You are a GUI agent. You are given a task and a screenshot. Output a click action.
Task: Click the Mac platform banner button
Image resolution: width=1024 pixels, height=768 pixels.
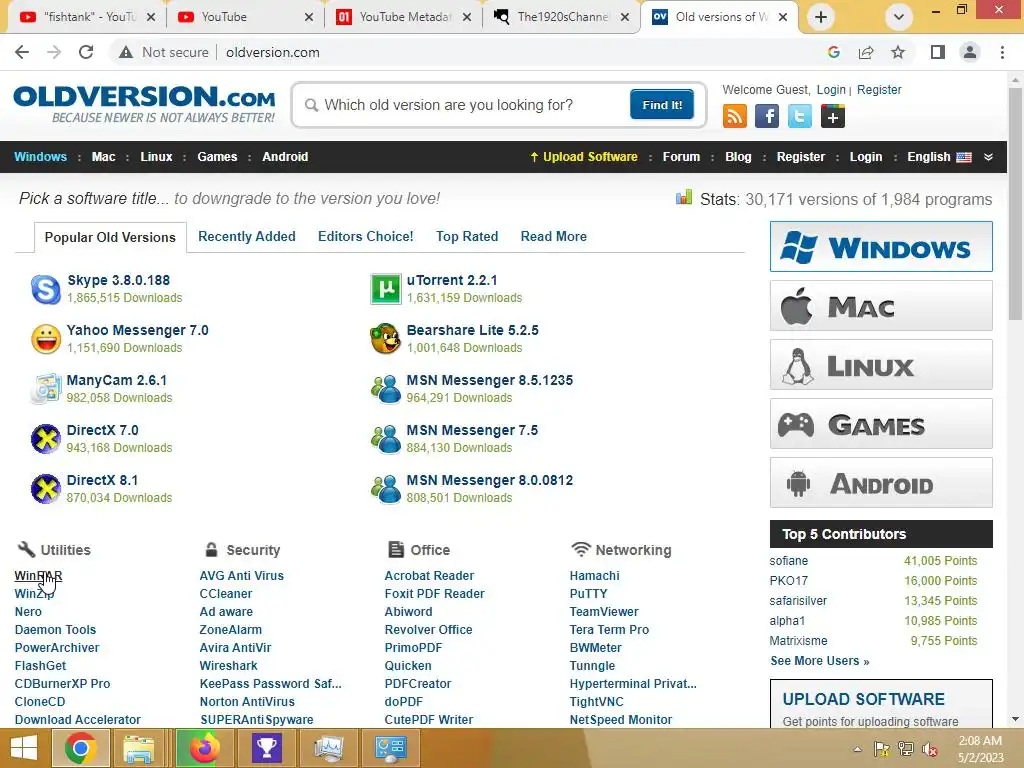pyautogui.click(x=881, y=306)
